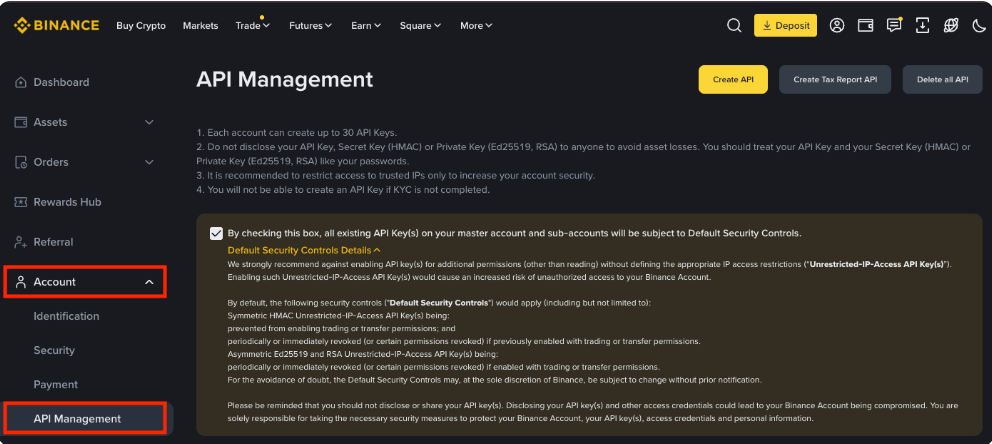This screenshot has height=444, width=992.
Task: Uncheck the Default Security Controls checkbox
Action: coord(217,233)
